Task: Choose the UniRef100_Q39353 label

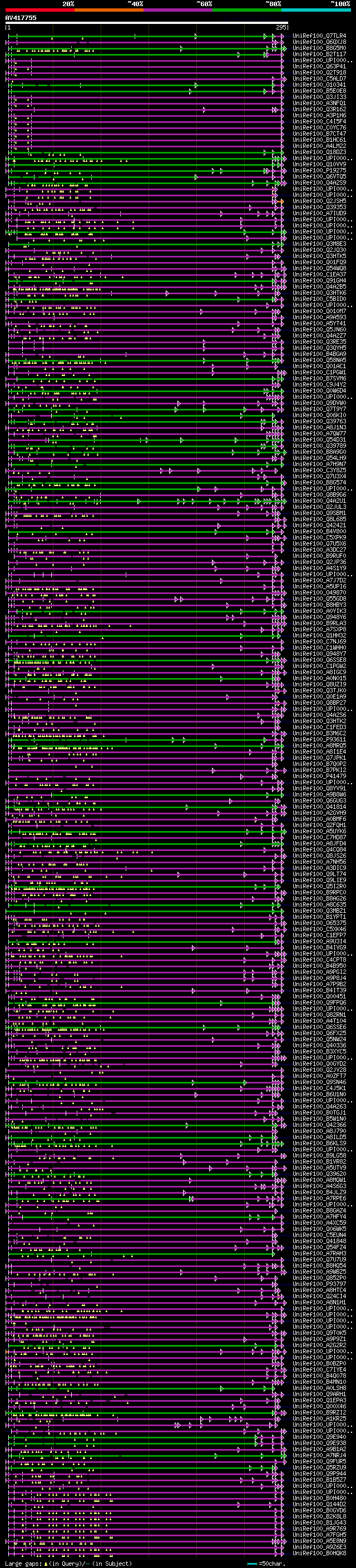Action: point(319,207)
